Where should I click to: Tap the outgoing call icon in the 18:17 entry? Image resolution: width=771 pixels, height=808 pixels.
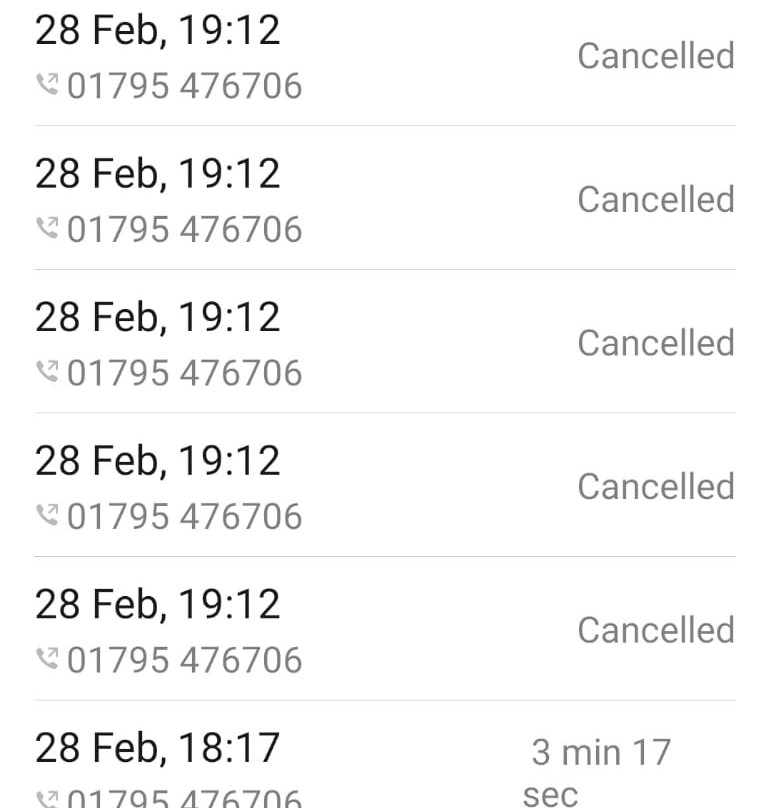(47, 799)
